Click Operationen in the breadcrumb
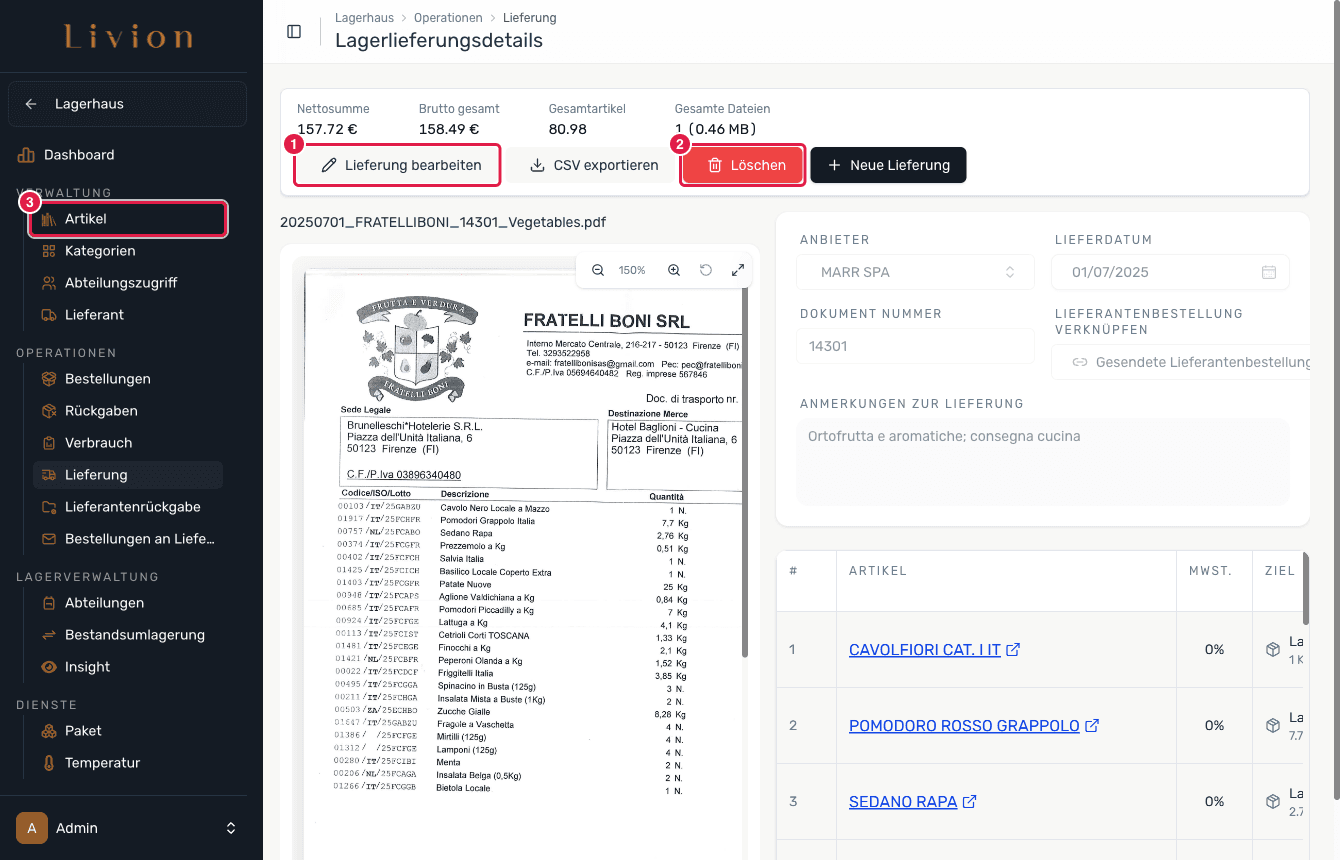 449,18
